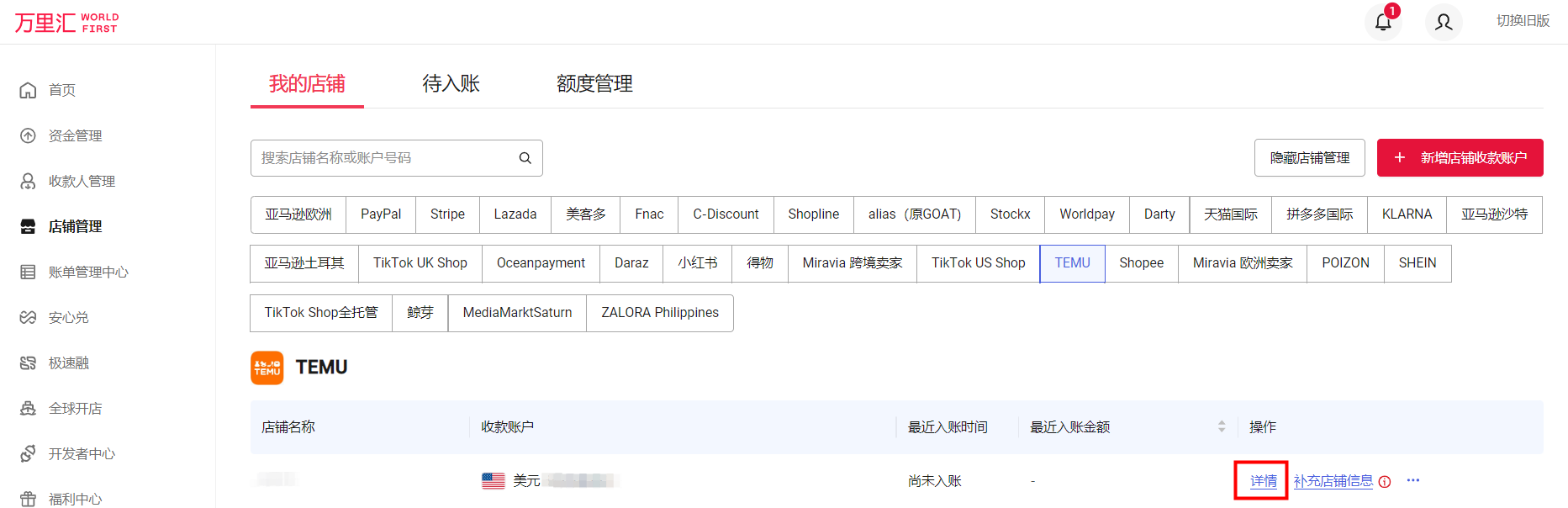
Task: Click the search magnifier icon
Action: [x=525, y=158]
